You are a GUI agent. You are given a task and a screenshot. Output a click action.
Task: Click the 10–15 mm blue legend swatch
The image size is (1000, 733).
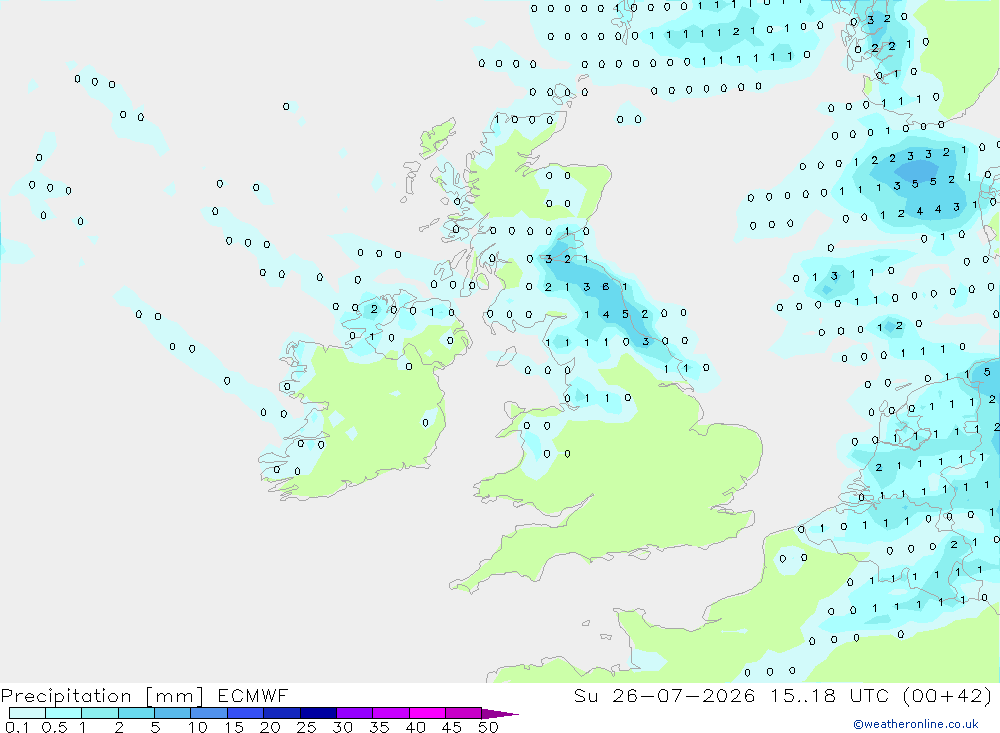pos(209,713)
